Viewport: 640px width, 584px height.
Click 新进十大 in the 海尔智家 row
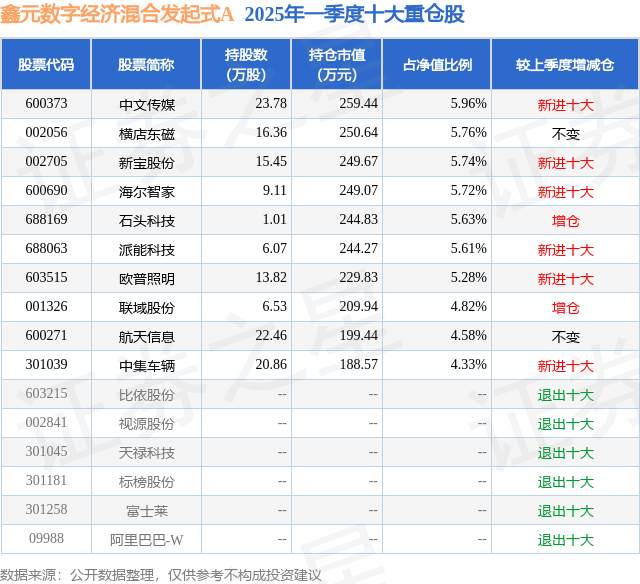click(x=565, y=192)
